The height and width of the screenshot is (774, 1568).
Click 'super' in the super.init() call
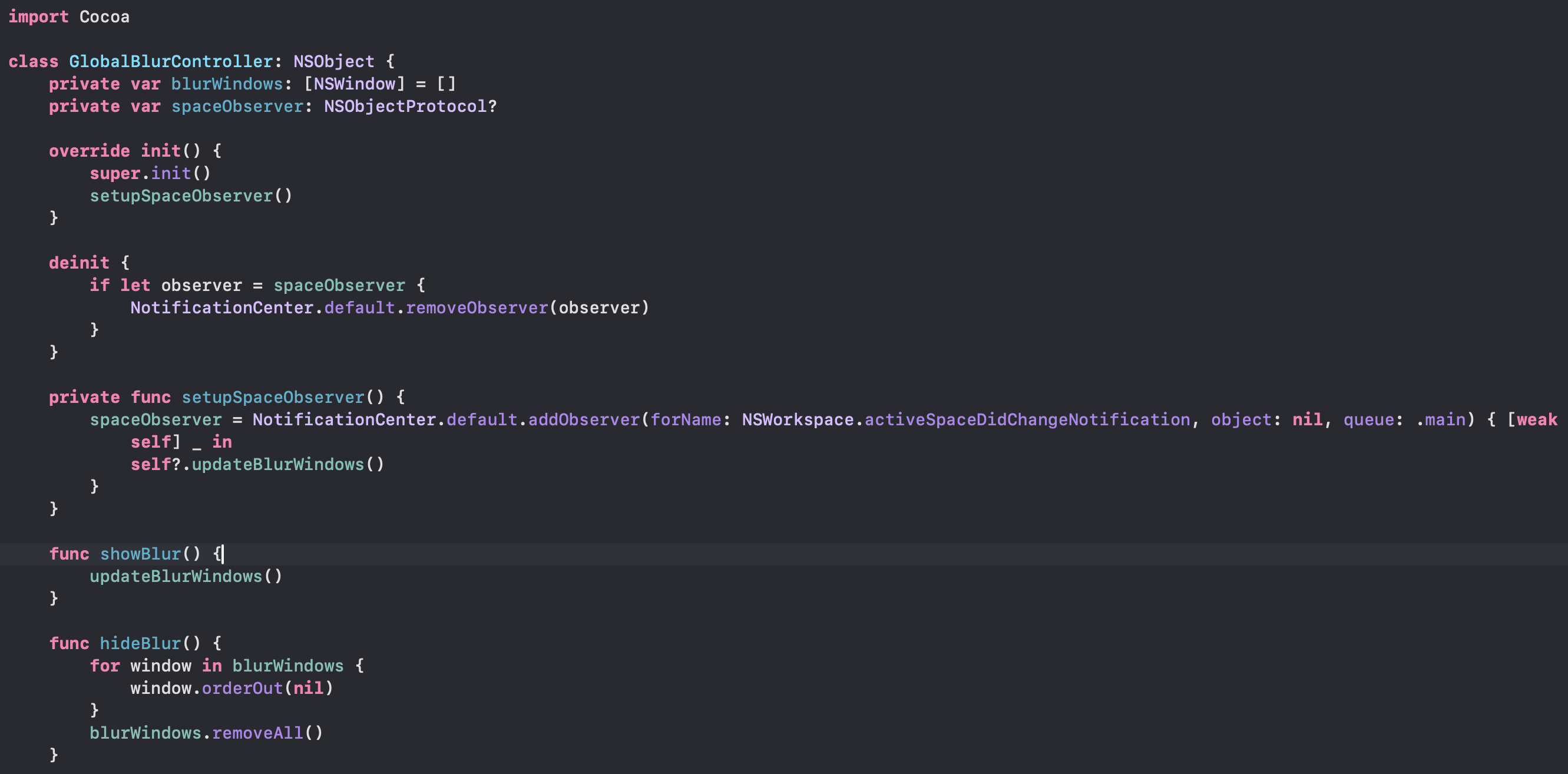(x=115, y=173)
